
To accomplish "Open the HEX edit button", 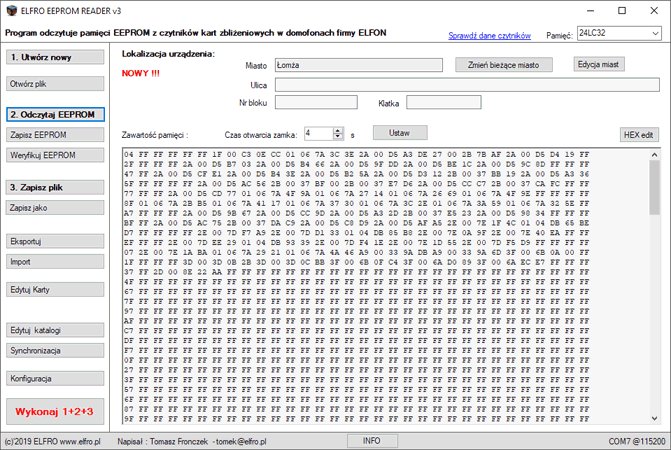I will [639, 135].
